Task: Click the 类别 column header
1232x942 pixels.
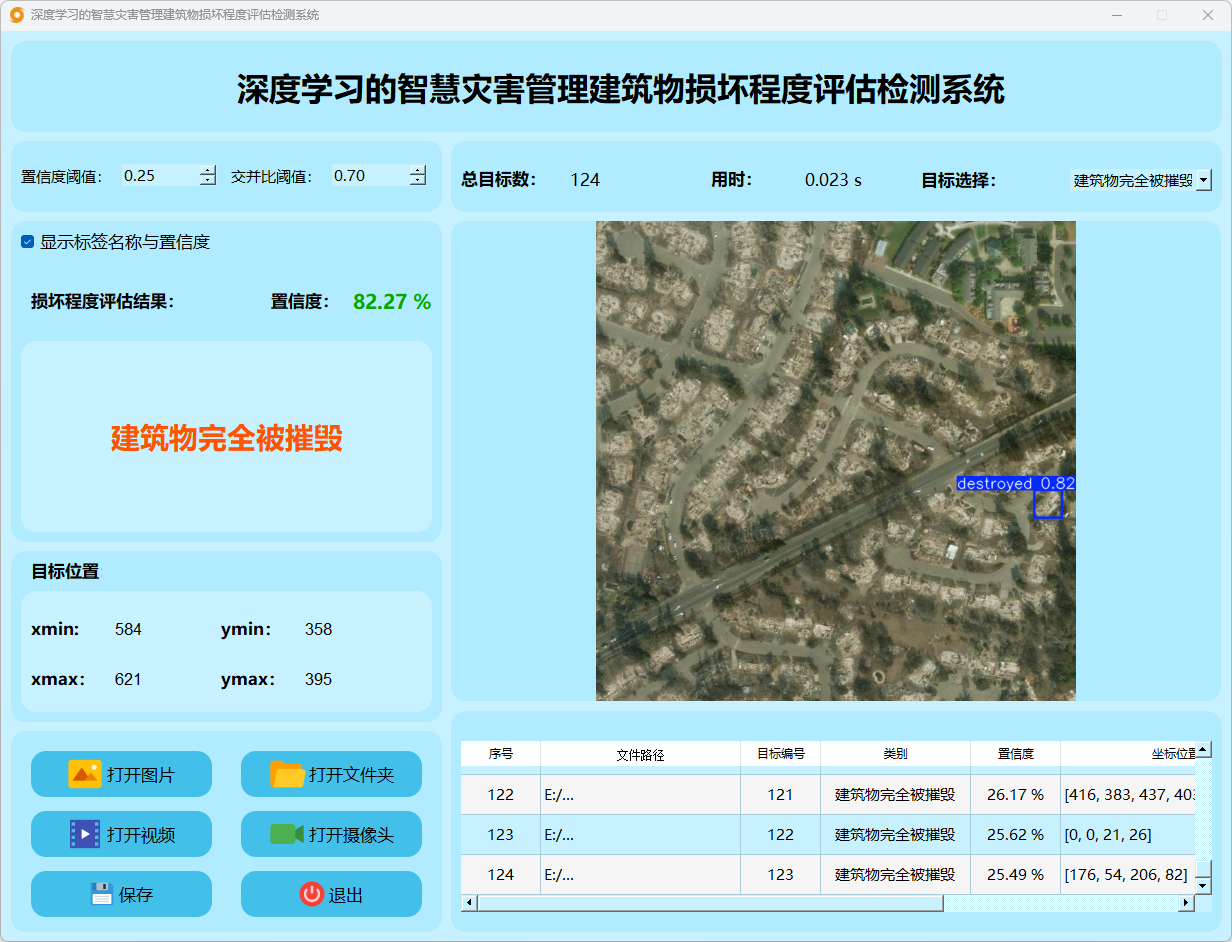Action: [x=895, y=754]
